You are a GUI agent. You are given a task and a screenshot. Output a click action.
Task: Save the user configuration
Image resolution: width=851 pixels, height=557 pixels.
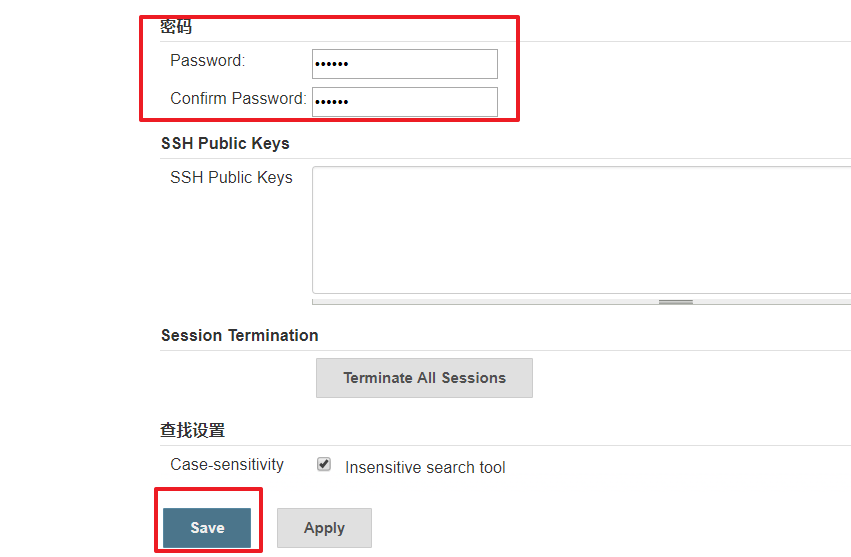pyautogui.click(x=207, y=528)
